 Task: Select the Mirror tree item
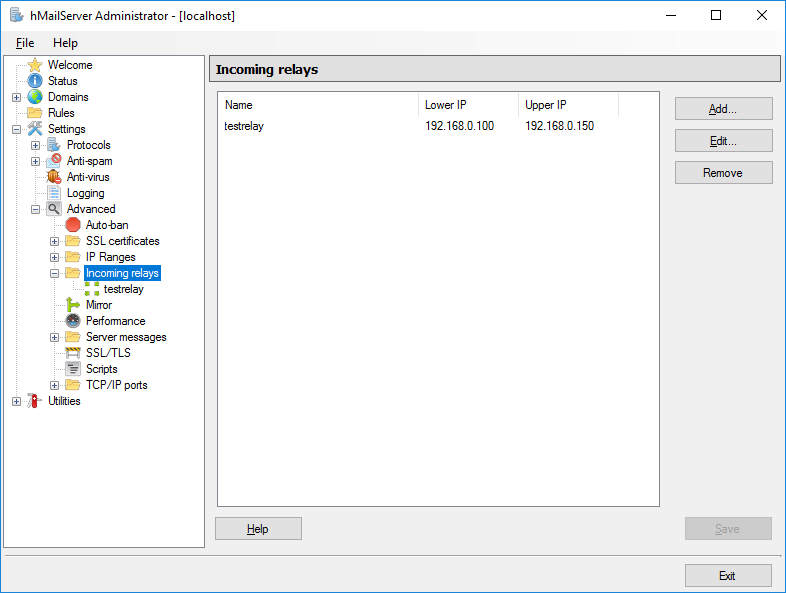click(x=99, y=305)
